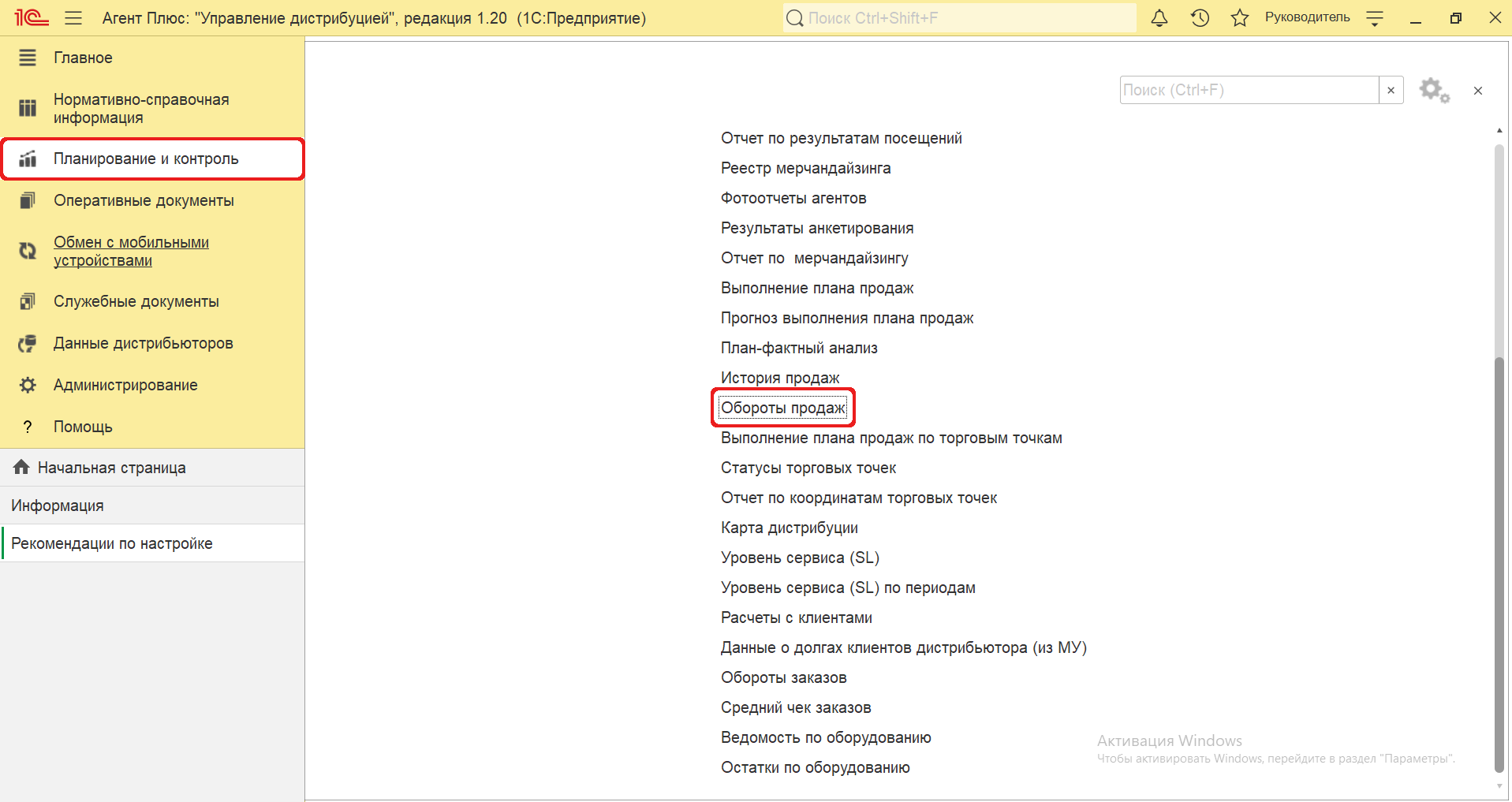
Task: Switch to the Информация tab
Action: point(152,505)
